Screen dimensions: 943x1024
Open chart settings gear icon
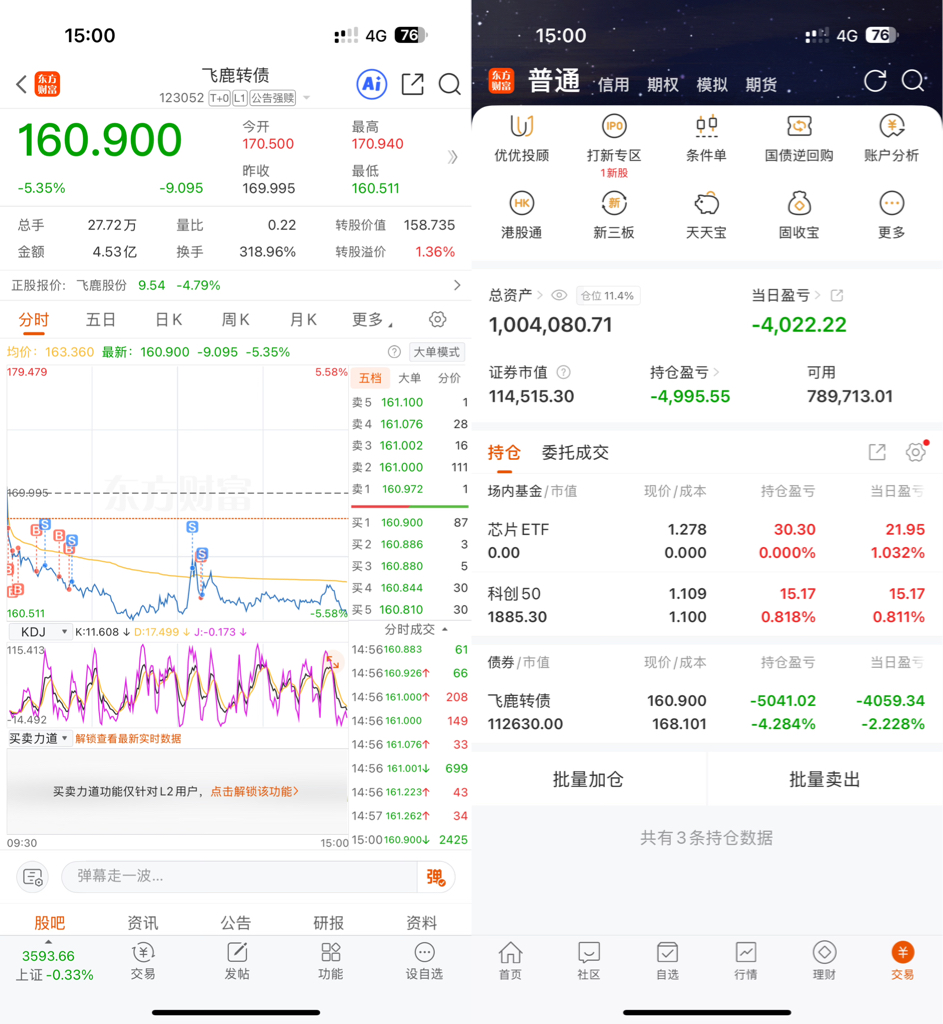click(x=438, y=319)
